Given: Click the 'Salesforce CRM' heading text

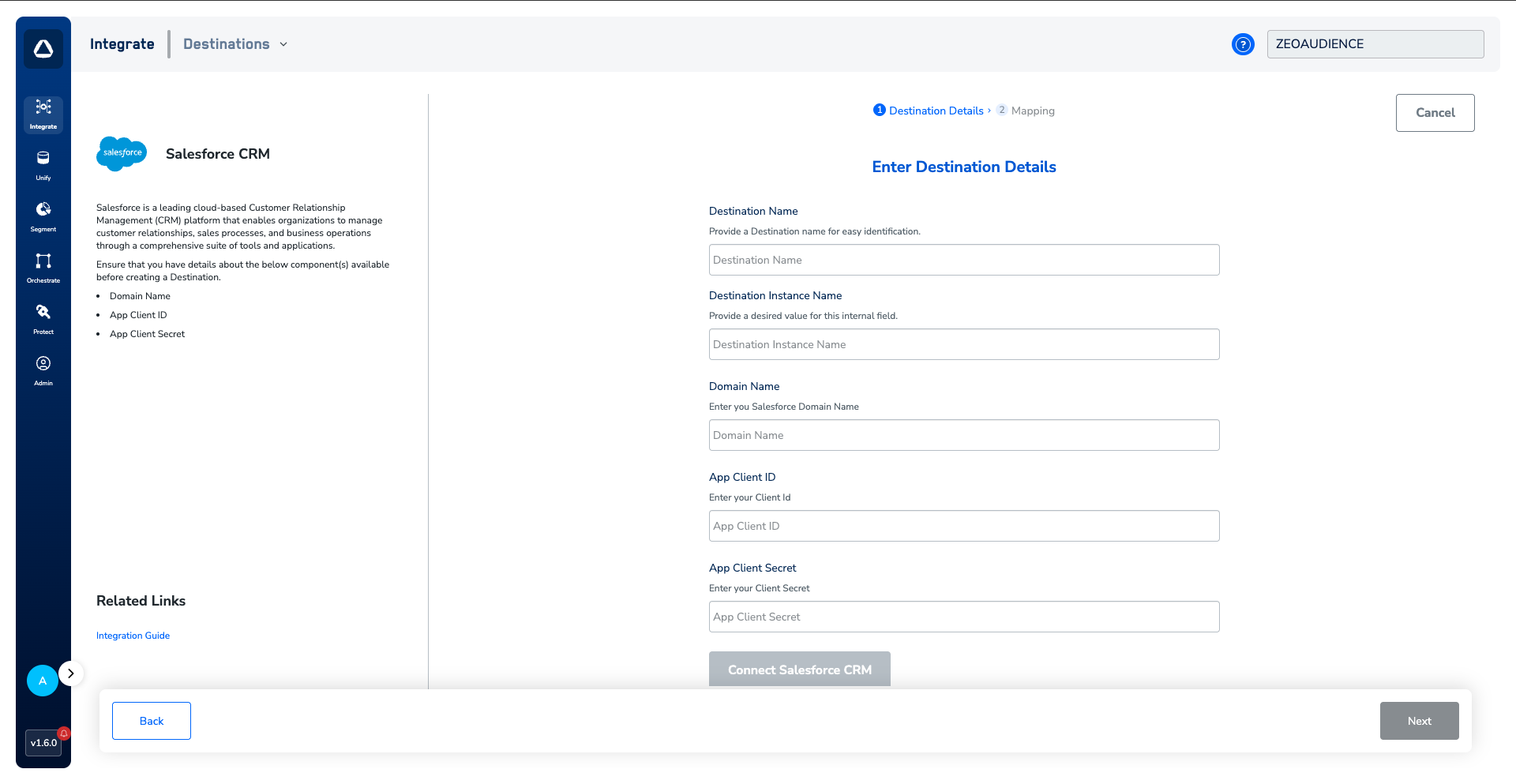Looking at the screenshot, I should [218, 154].
